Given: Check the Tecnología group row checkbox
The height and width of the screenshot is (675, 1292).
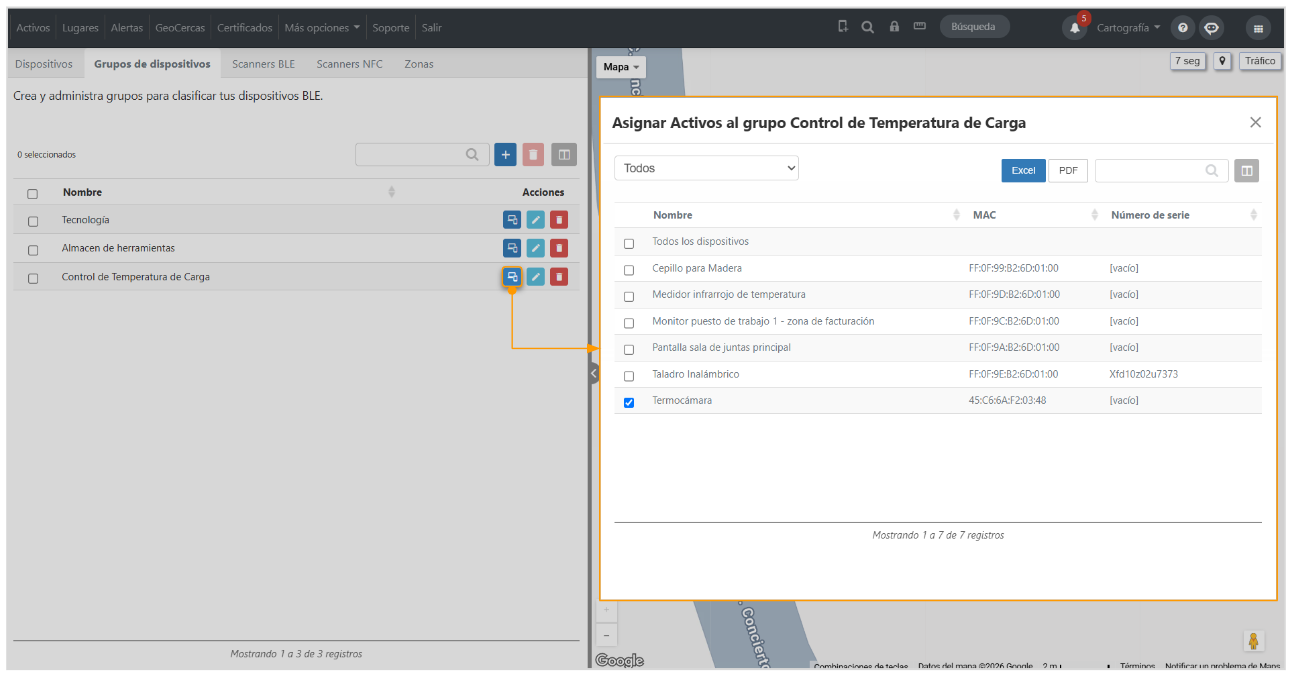Looking at the screenshot, I should click(x=33, y=221).
